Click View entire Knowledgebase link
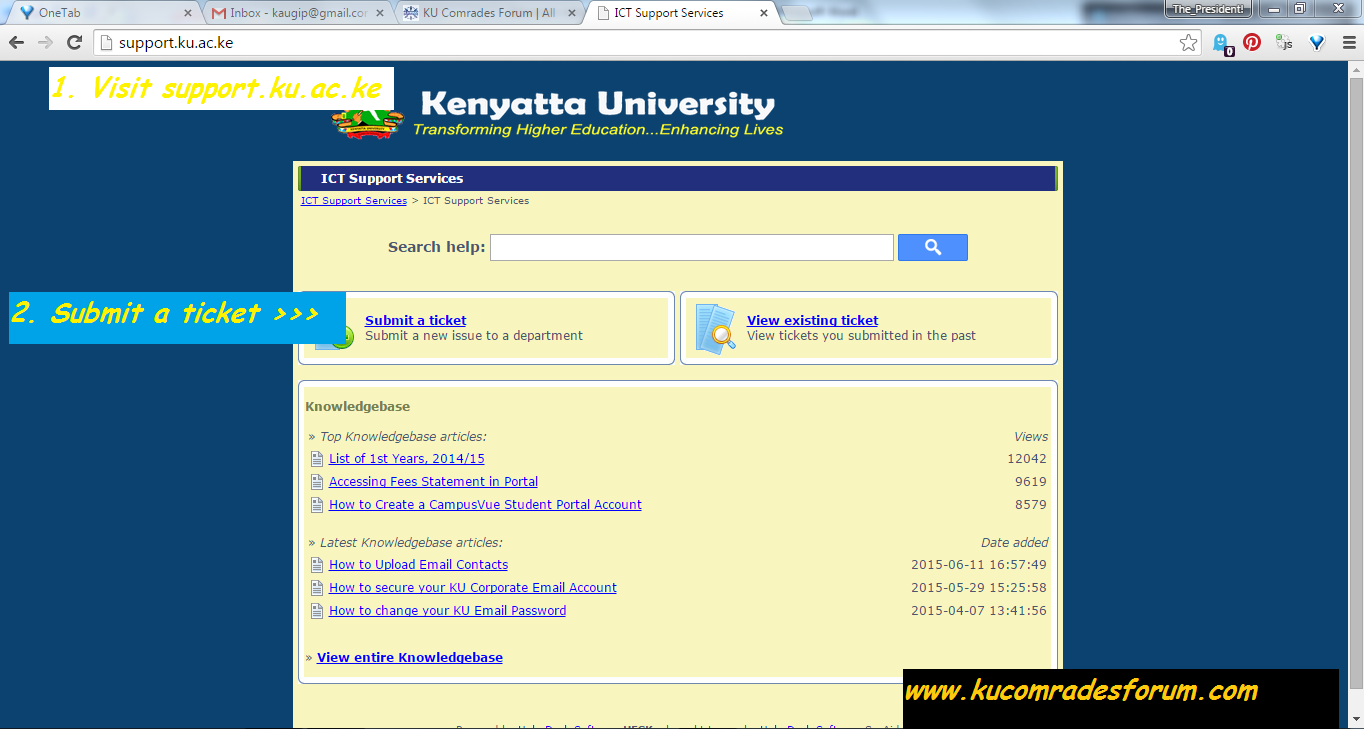Image resolution: width=1364 pixels, height=729 pixels. click(x=410, y=658)
